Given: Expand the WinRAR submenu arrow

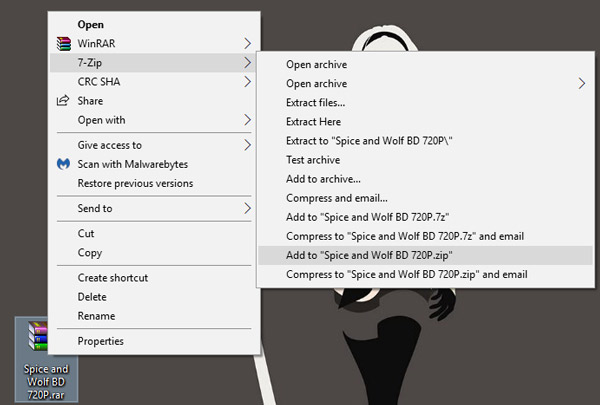Looking at the screenshot, I should (248, 44).
